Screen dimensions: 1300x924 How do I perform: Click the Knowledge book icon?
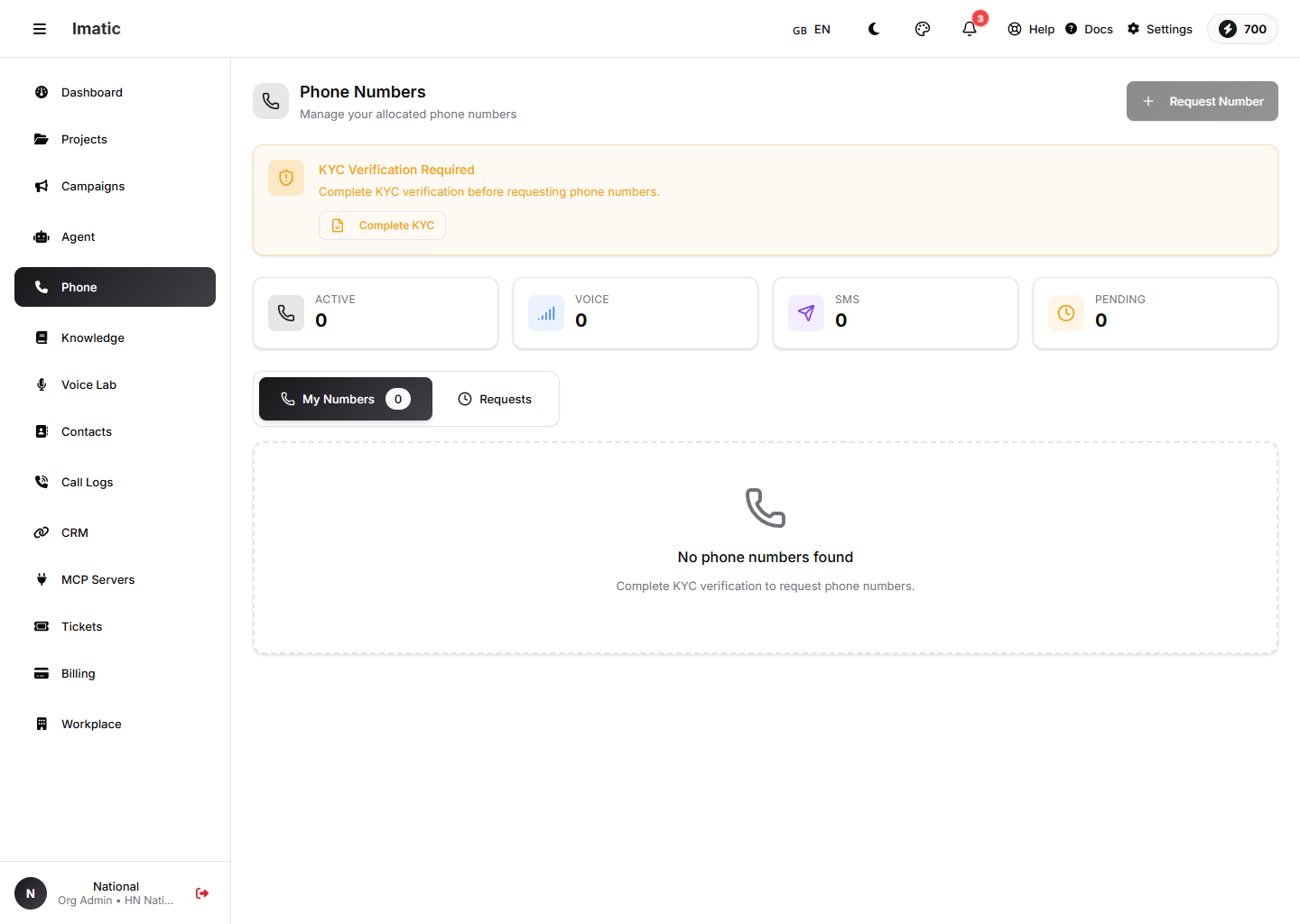click(42, 337)
